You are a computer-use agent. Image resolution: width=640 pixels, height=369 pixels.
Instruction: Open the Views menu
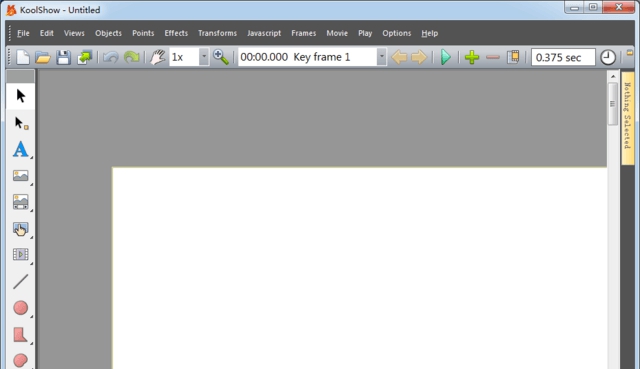74,33
